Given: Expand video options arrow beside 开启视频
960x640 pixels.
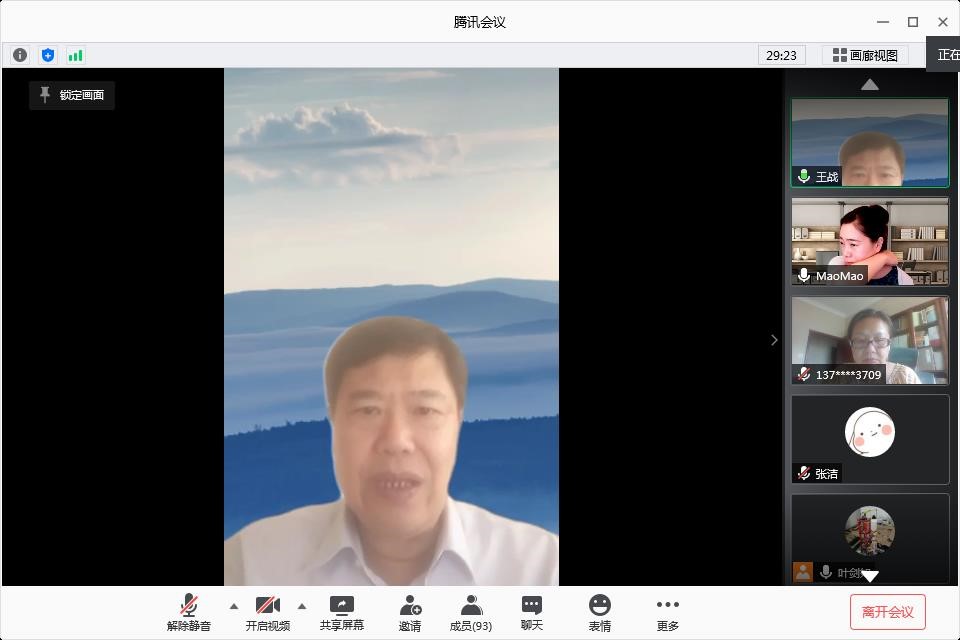Looking at the screenshot, I should pyautogui.click(x=302, y=605).
